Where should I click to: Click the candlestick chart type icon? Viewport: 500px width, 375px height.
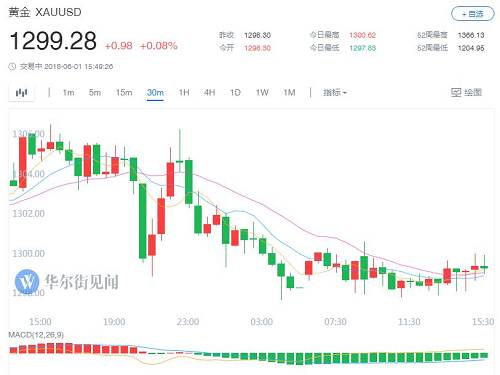coord(22,93)
